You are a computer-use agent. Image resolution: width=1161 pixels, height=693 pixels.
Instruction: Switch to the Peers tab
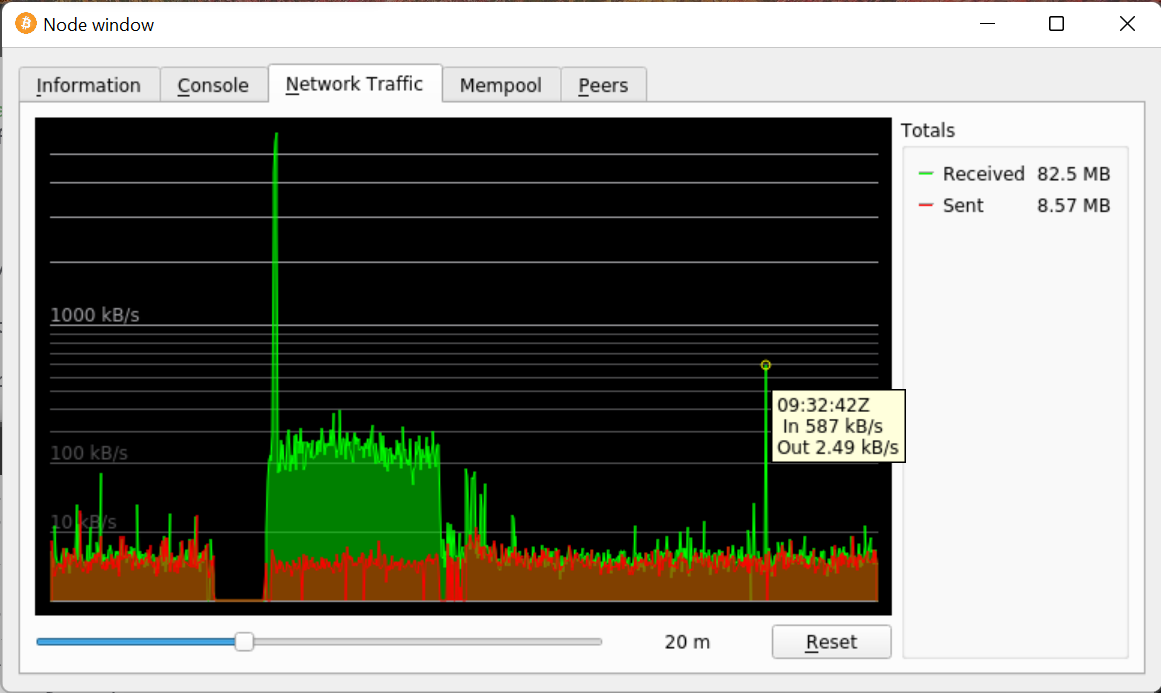[x=603, y=85]
